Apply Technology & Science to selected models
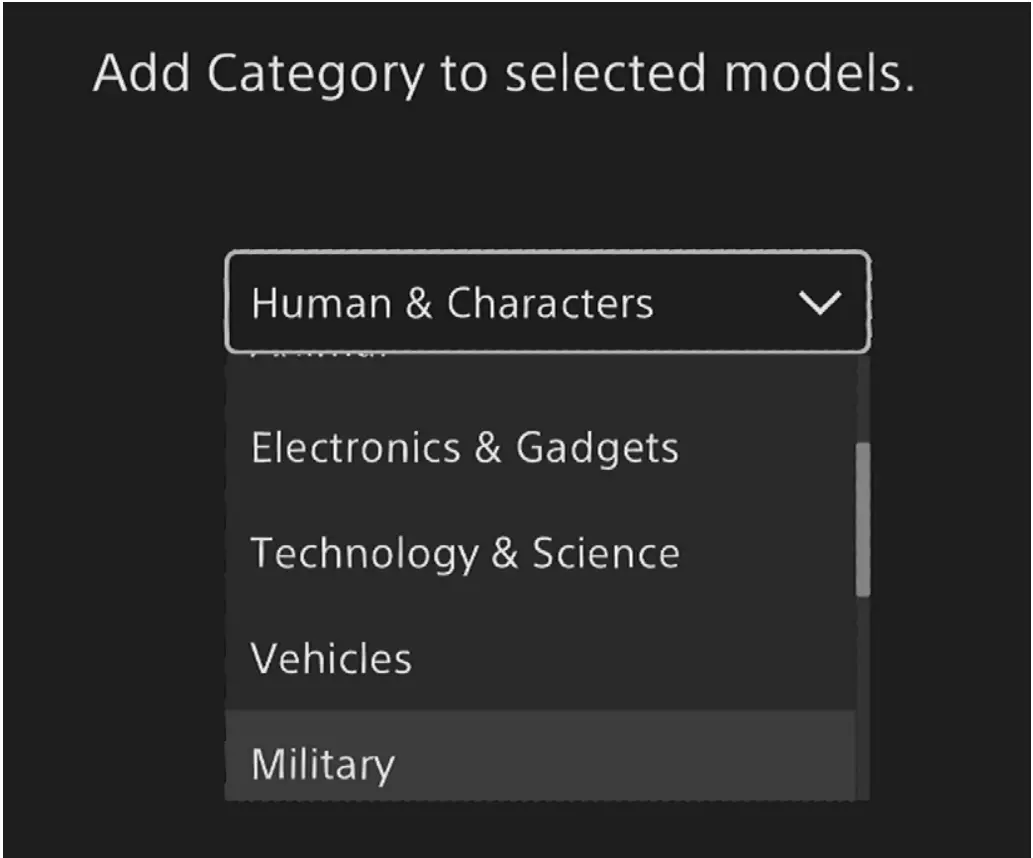The width and height of the screenshot is (1033, 858). pyautogui.click(x=464, y=553)
